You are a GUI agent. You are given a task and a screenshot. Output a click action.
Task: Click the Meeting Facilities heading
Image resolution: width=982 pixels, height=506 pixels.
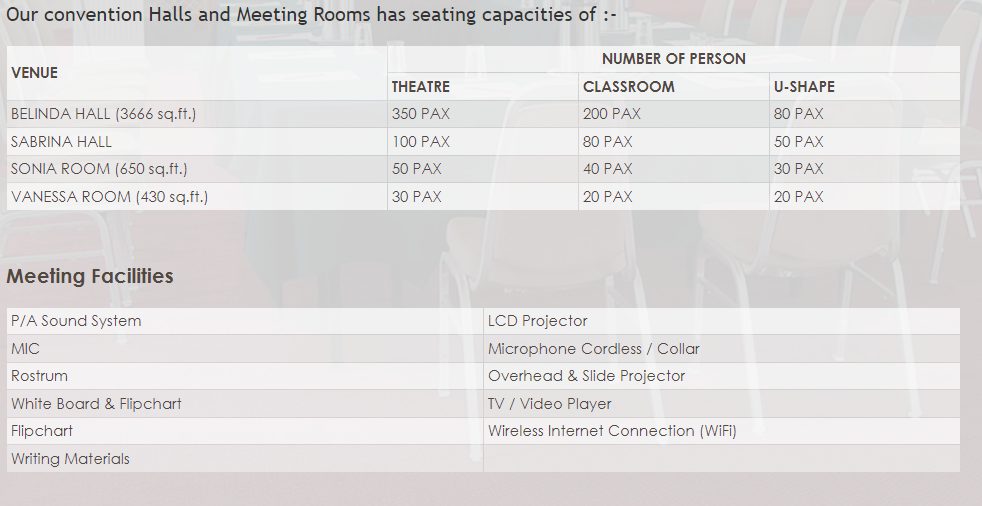click(x=90, y=276)
